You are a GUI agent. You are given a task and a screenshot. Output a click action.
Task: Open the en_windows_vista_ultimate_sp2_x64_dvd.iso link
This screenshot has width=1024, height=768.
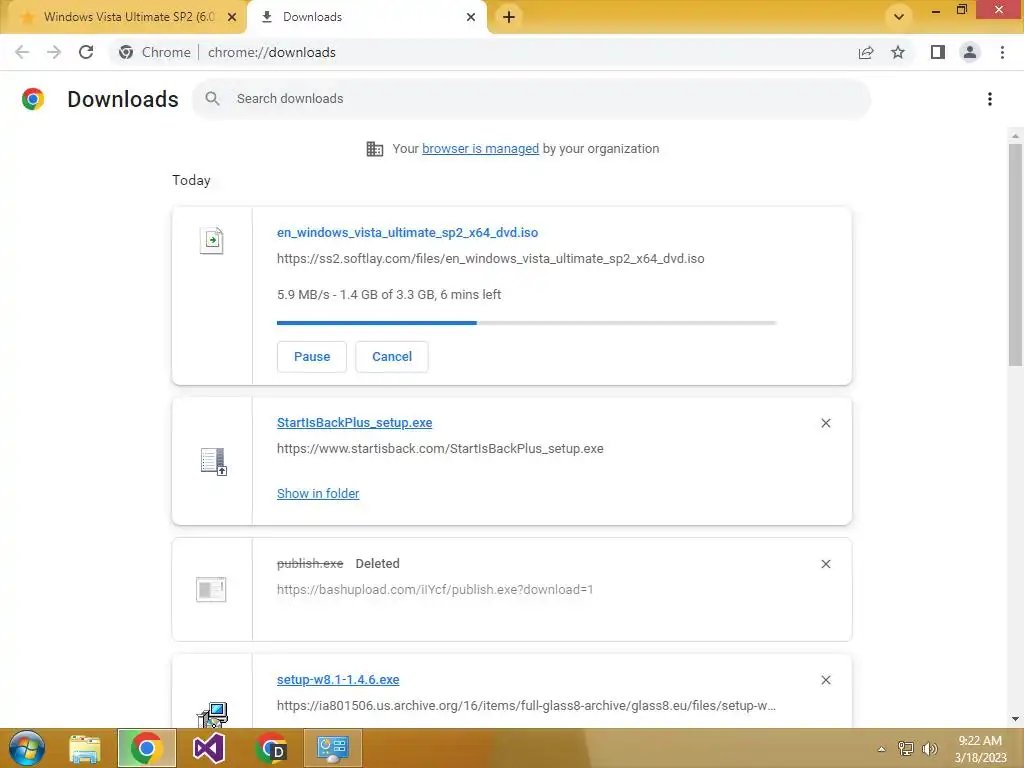coord(408,232)
